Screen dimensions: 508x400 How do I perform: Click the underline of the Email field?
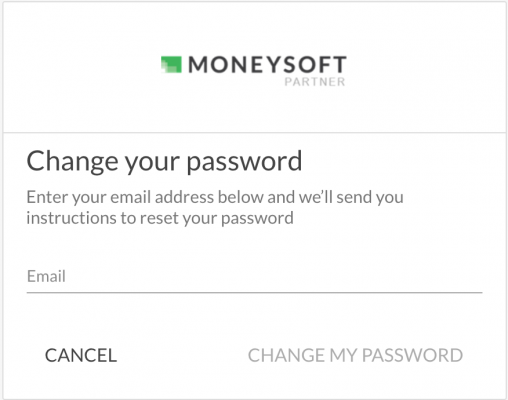[x=254, y=293]
